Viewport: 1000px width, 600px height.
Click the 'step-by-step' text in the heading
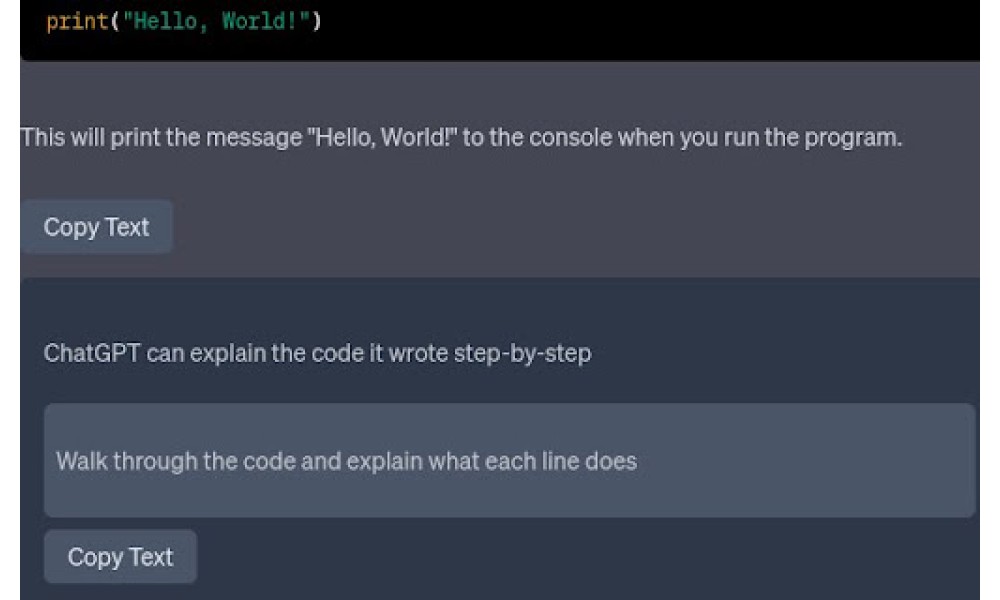(523, 354)
